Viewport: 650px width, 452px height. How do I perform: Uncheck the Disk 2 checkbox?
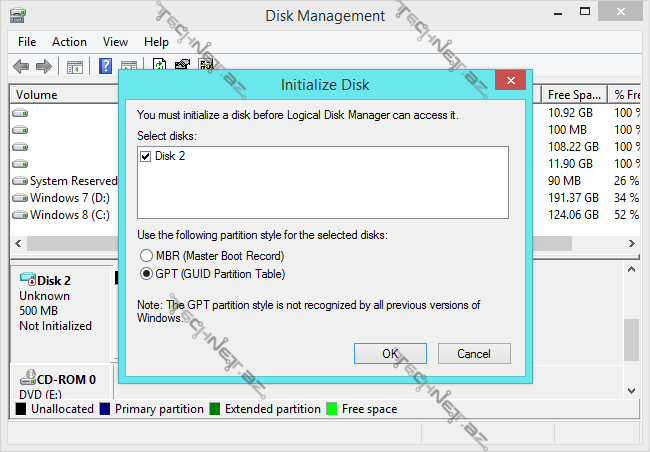pos(147,157)
